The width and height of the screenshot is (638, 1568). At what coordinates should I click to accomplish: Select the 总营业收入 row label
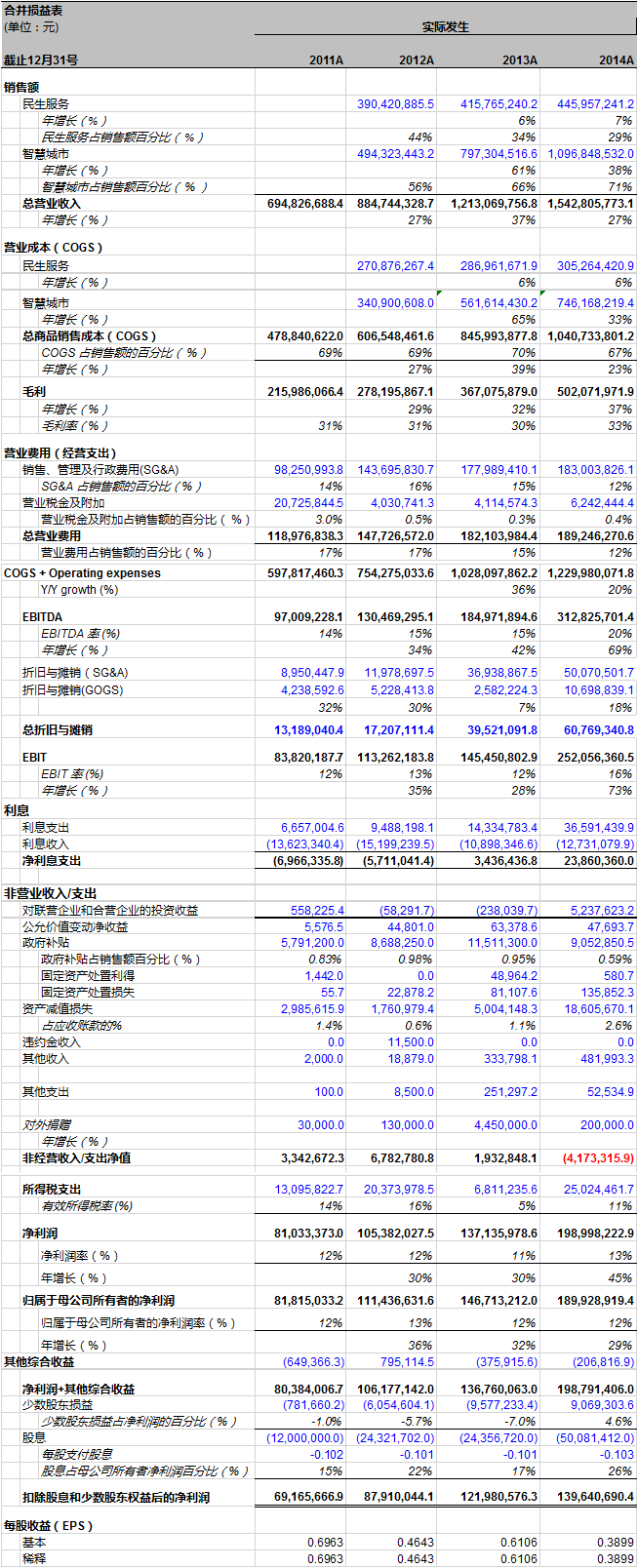[x=52, y=204]
